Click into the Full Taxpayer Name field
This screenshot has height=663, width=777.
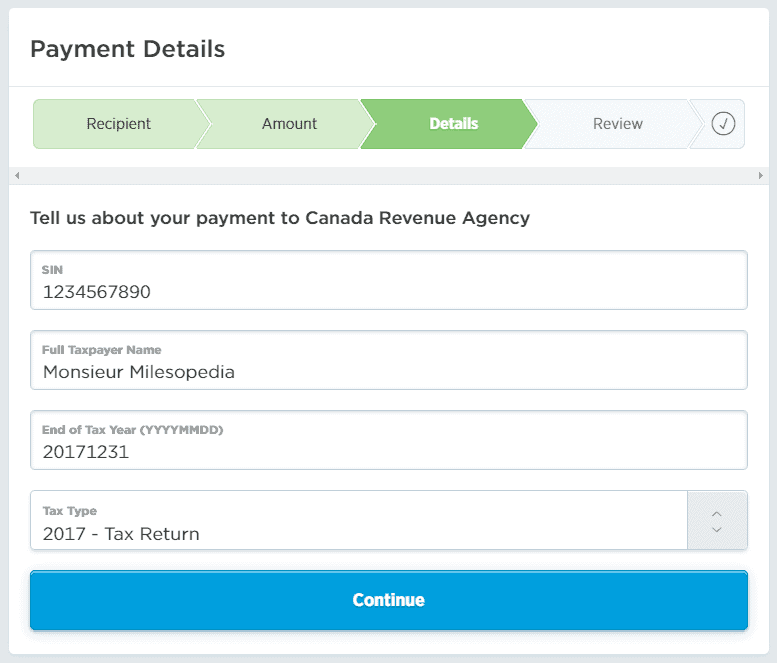pos(388,361)
